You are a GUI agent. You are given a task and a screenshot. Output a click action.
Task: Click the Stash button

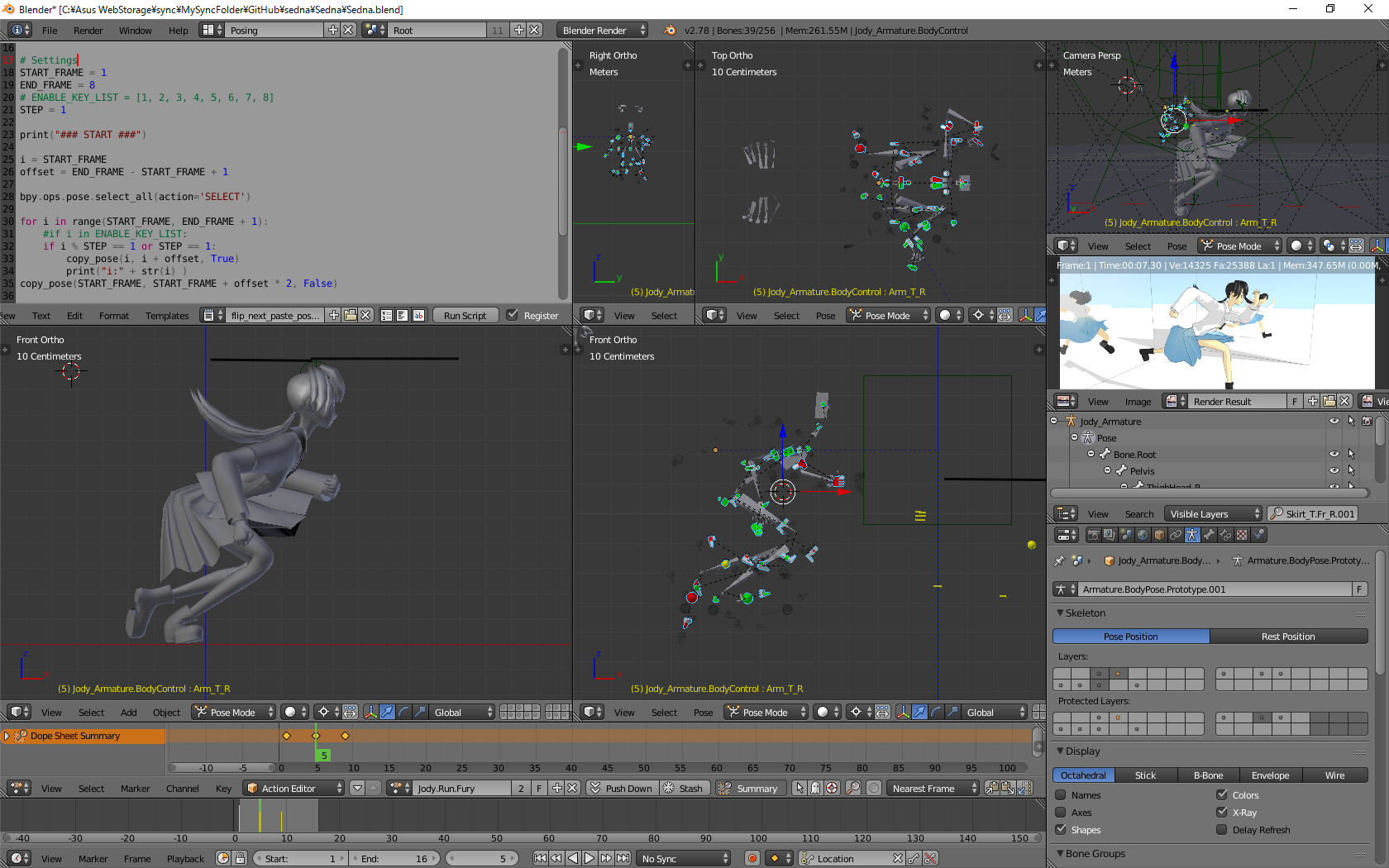click(683, 788)
